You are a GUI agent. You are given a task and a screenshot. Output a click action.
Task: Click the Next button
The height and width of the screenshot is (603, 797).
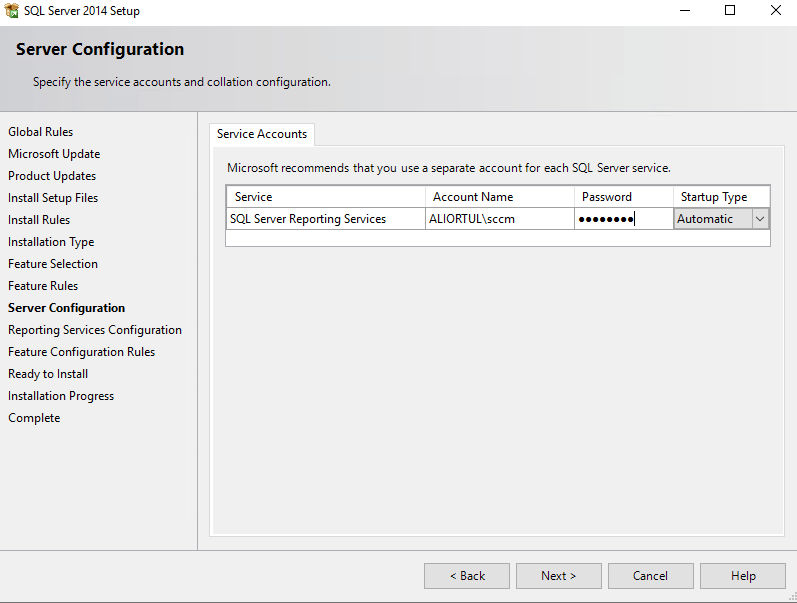point(558,576)
